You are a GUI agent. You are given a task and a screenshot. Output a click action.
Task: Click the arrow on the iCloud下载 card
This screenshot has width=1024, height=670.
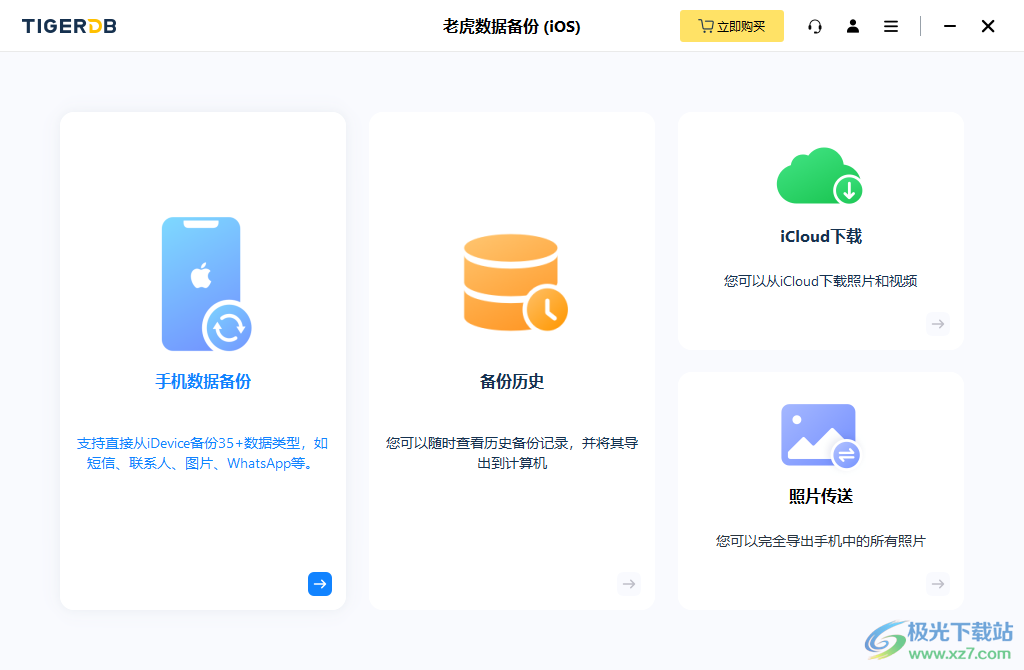938,324
